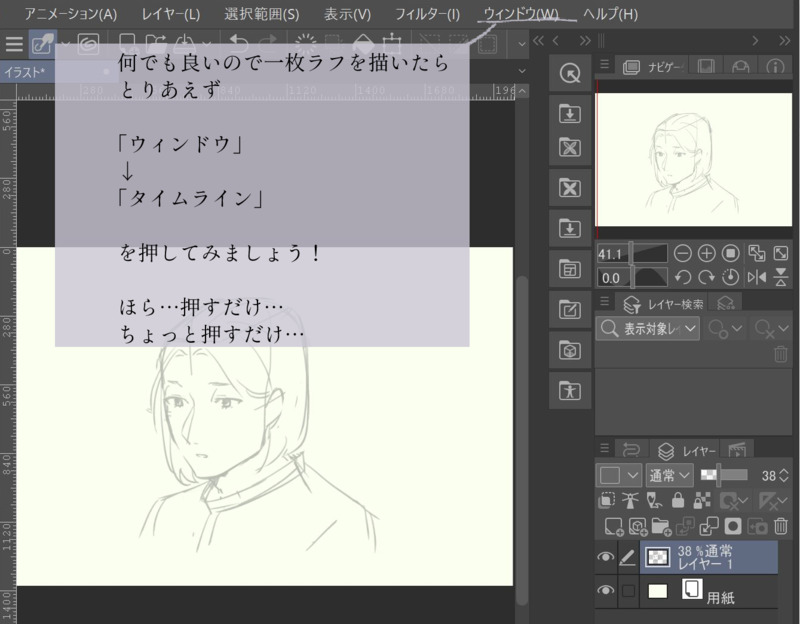Reset canvas rotation in Navigator
Image resolution: width=800 pixels, height=624 pixels.
tap(730, 277)
